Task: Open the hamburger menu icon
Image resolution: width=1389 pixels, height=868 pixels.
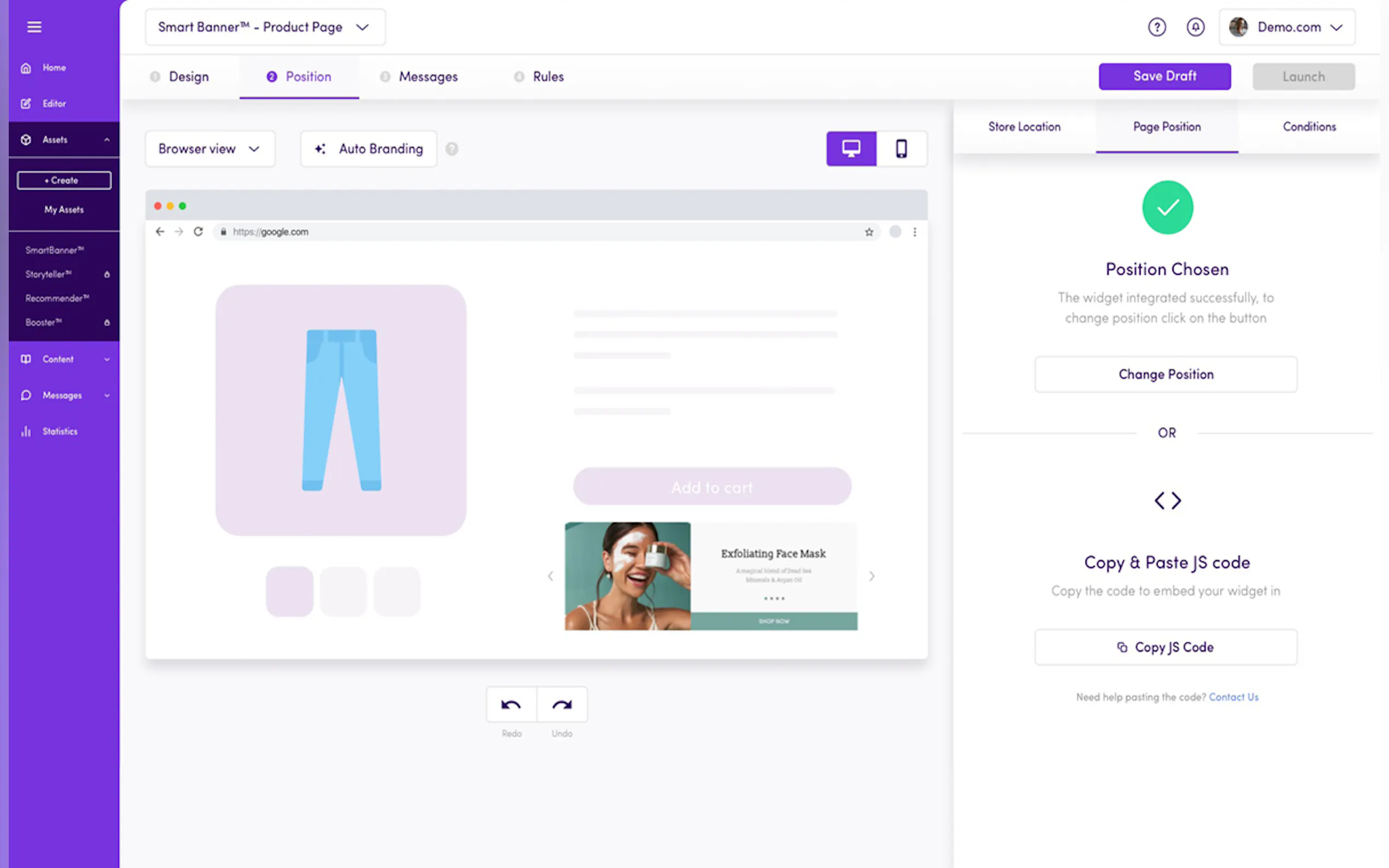Action: tap(34, 26)
